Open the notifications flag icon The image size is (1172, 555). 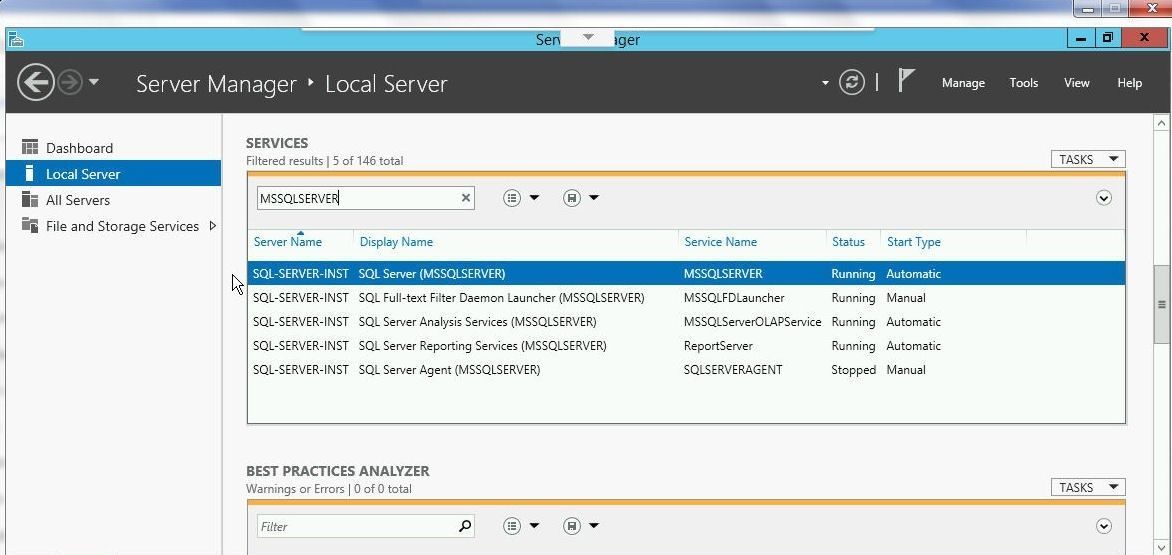(x=906, y=81)
